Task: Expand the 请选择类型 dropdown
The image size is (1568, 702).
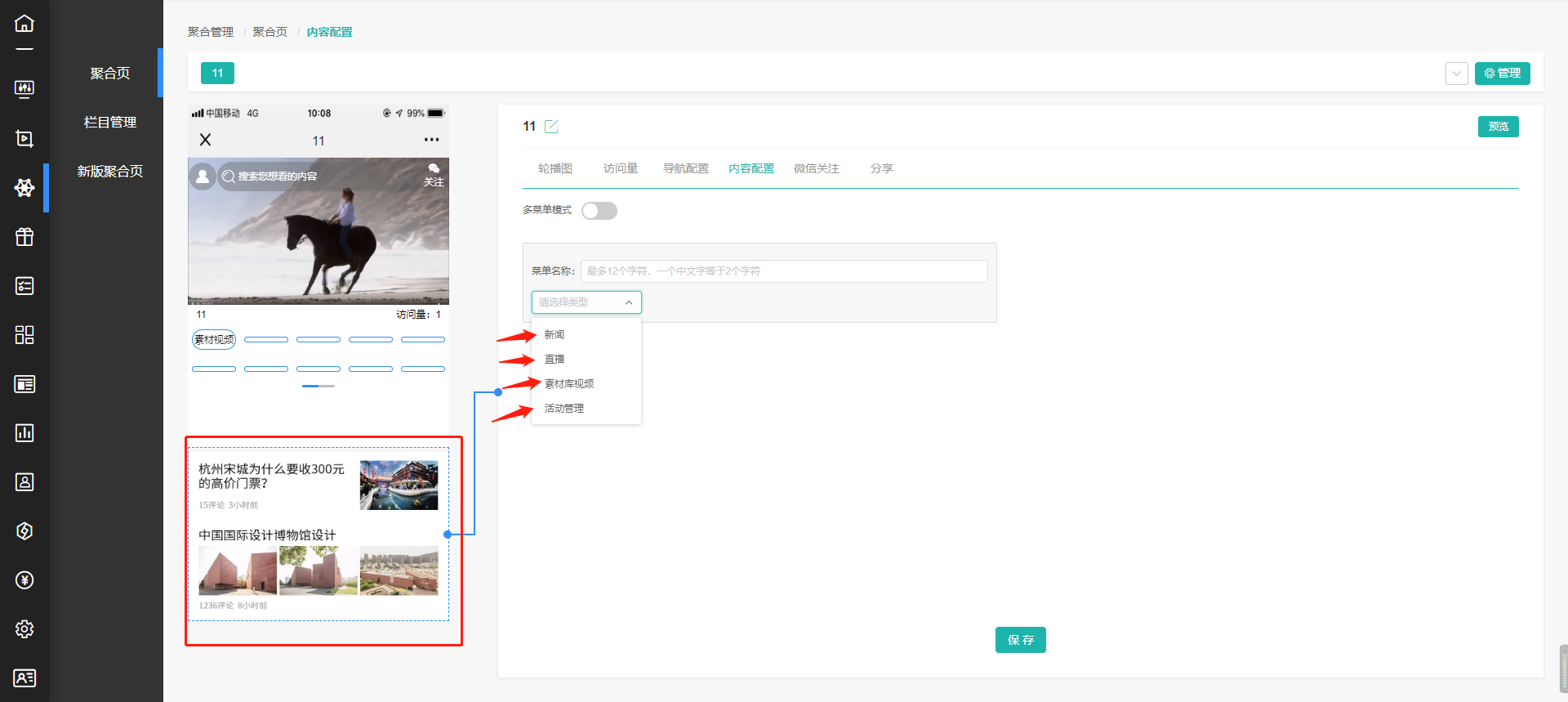Action: click(x=586, y=302)
